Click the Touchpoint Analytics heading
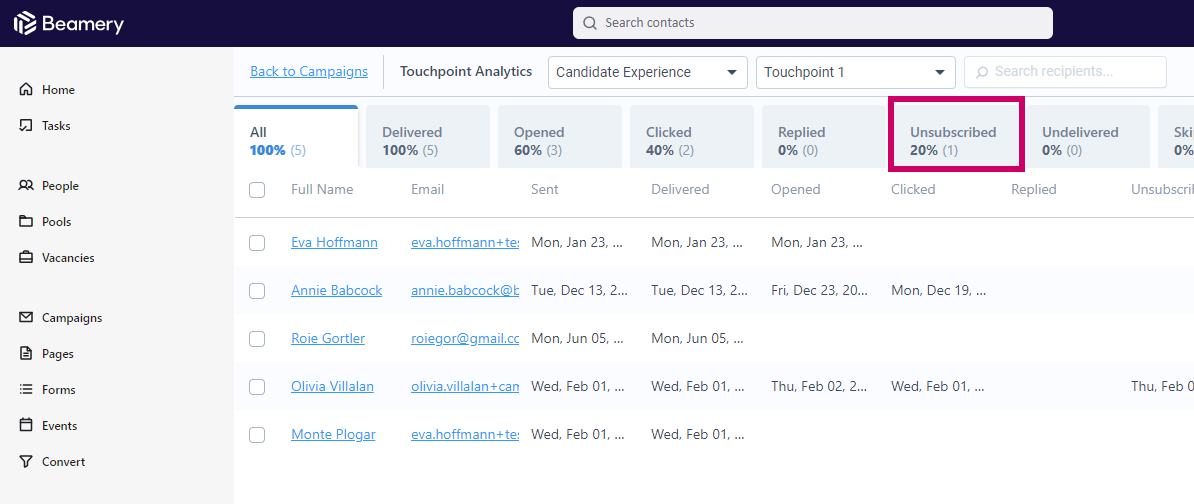 (466, 72)
